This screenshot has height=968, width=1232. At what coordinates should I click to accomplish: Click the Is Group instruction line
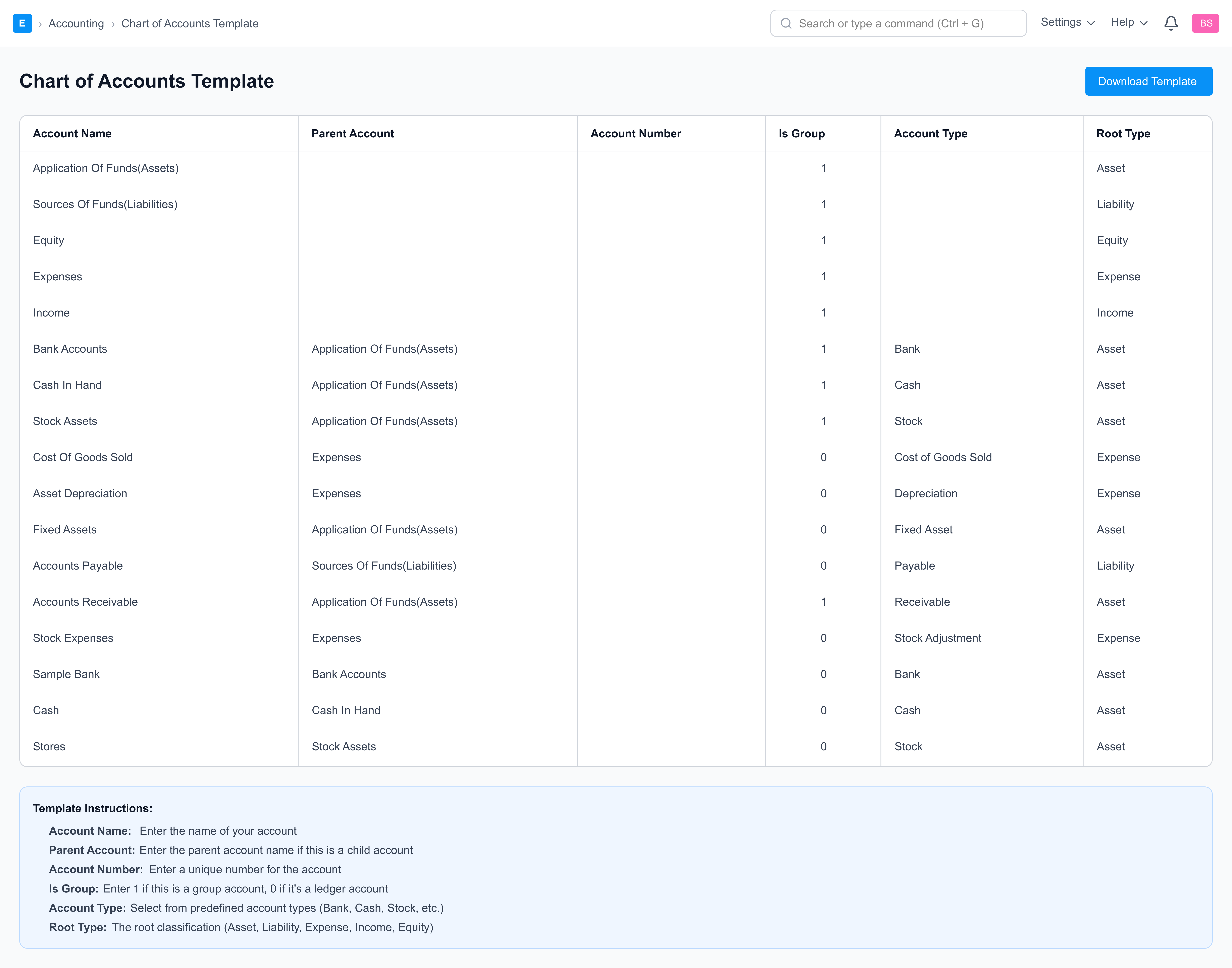pyautogui.click(x=218, y=889)
